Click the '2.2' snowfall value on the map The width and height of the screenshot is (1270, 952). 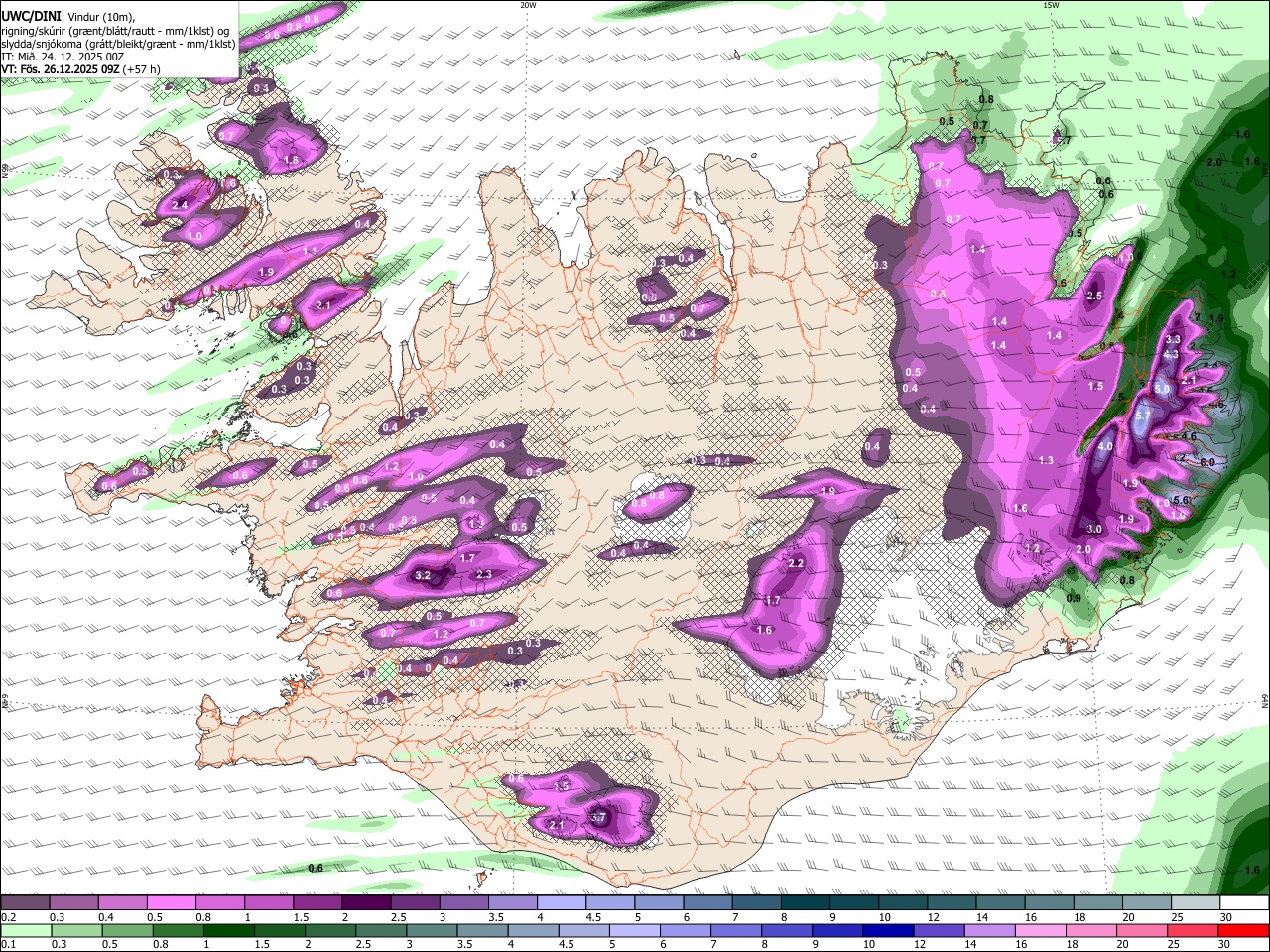tap(796, 563)
